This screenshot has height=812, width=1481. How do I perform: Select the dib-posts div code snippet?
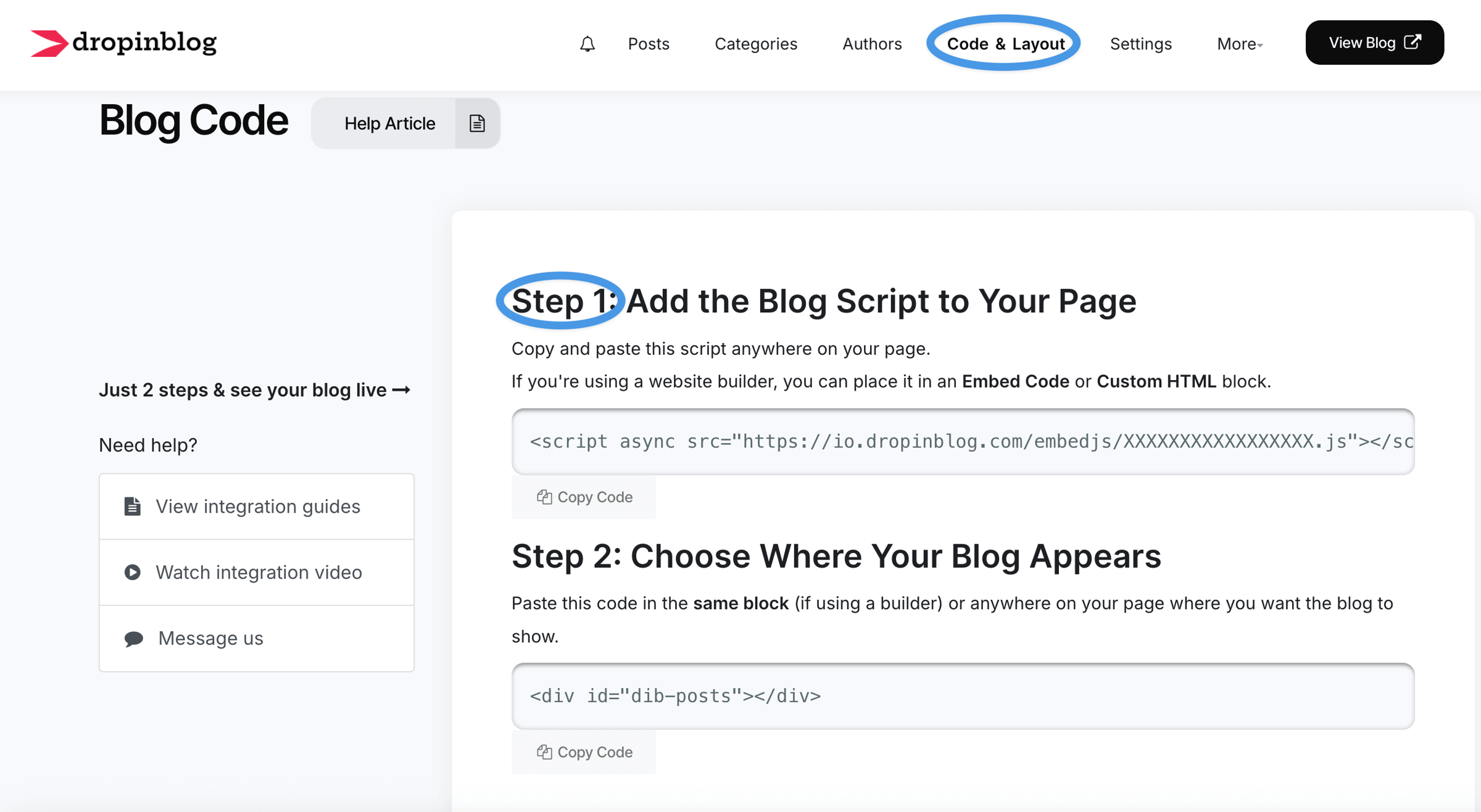pyautogui.click(x=676, y=695)
